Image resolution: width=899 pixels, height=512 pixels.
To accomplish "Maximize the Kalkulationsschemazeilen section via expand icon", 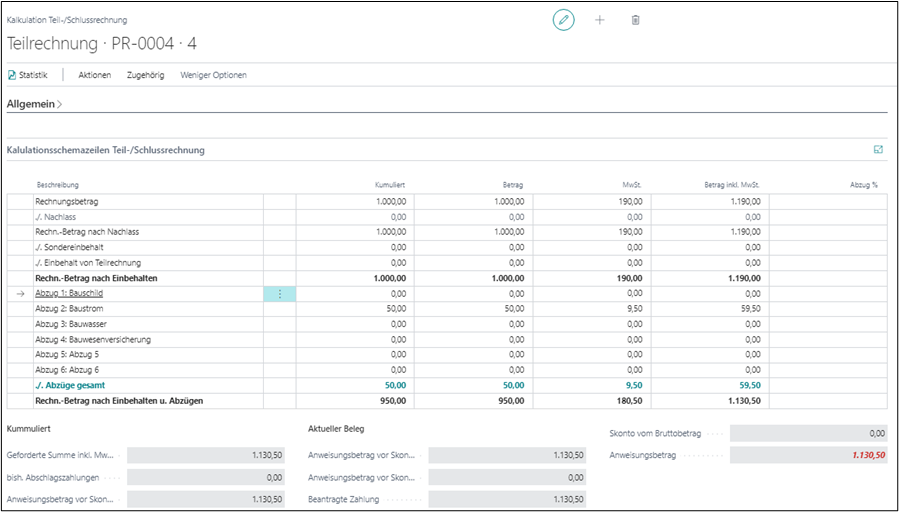I will (x=878, y=150).
